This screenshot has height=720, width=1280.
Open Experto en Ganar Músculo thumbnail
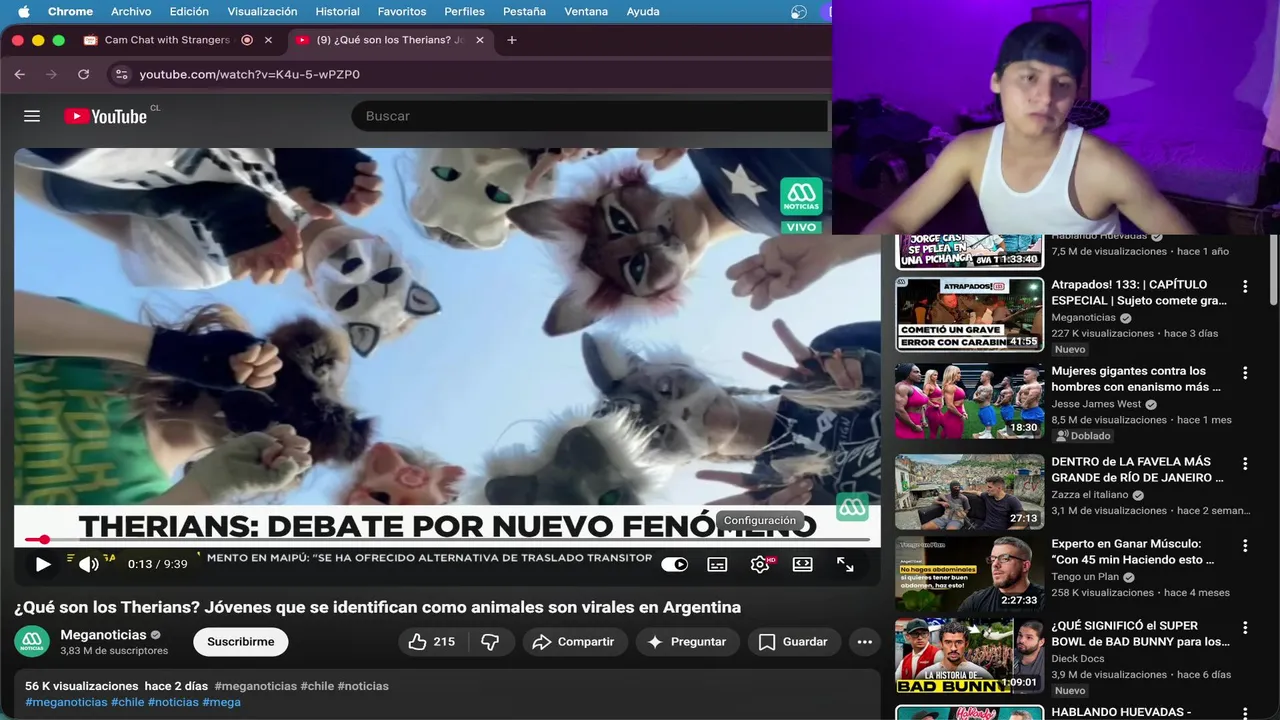(969, 574)
